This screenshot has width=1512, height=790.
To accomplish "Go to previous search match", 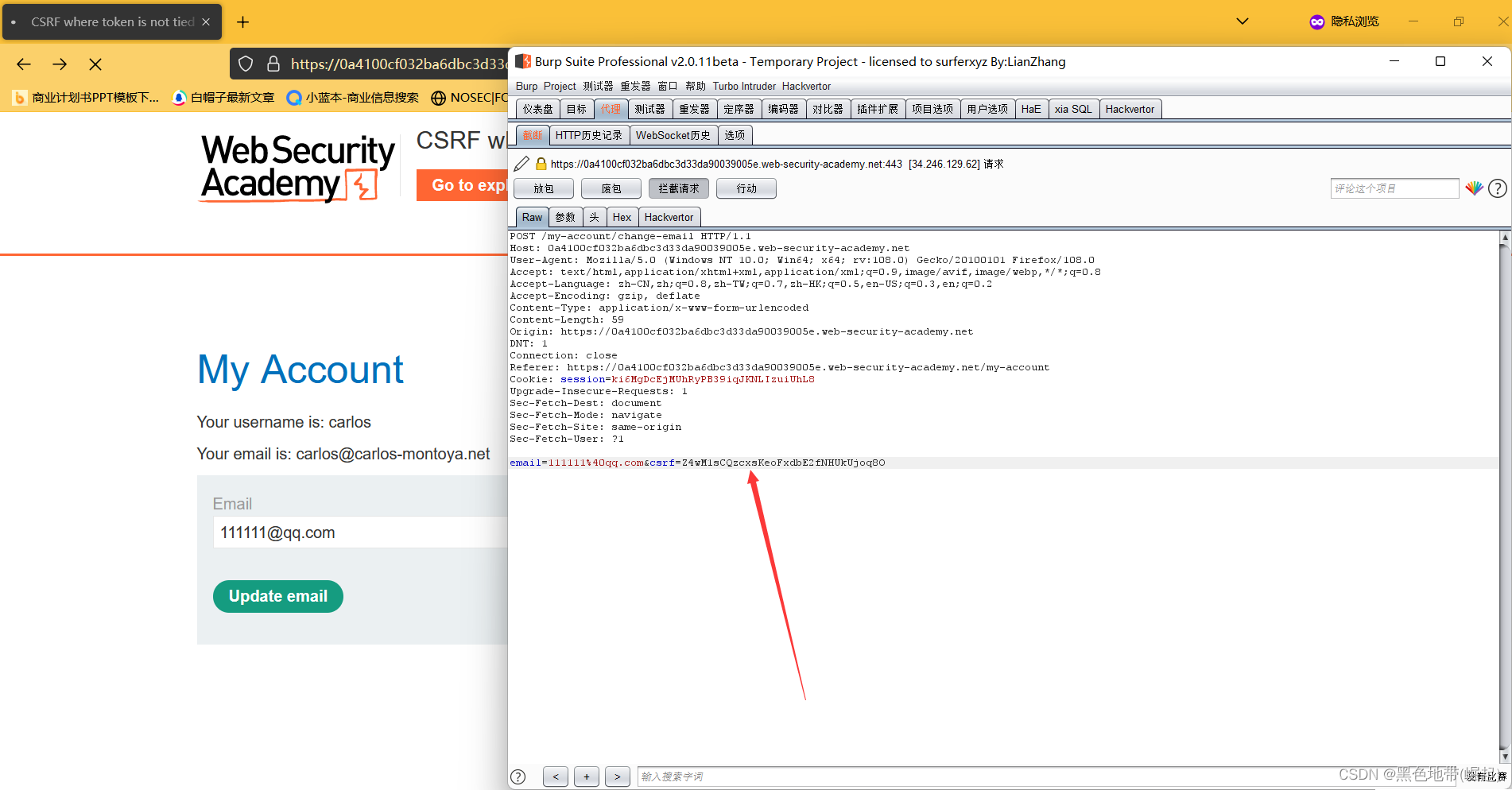I will pyautogui.click(x=556, y=776).
